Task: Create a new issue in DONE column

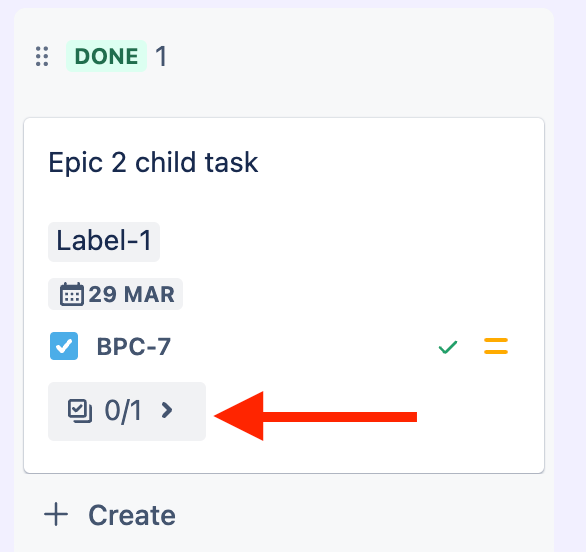Action: 110,515
